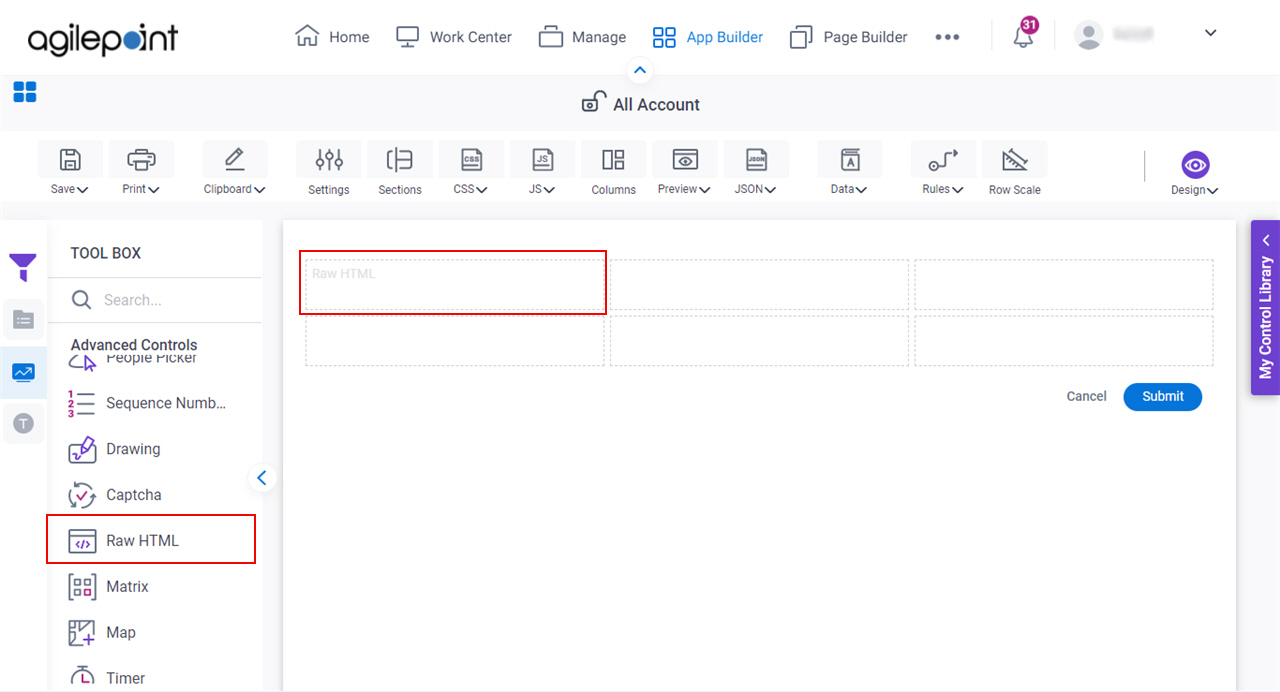This screenshot has width=1280, height=692.
Task: Collapse the Tool Box panel arrow
Action: click(x=262, y=478)
